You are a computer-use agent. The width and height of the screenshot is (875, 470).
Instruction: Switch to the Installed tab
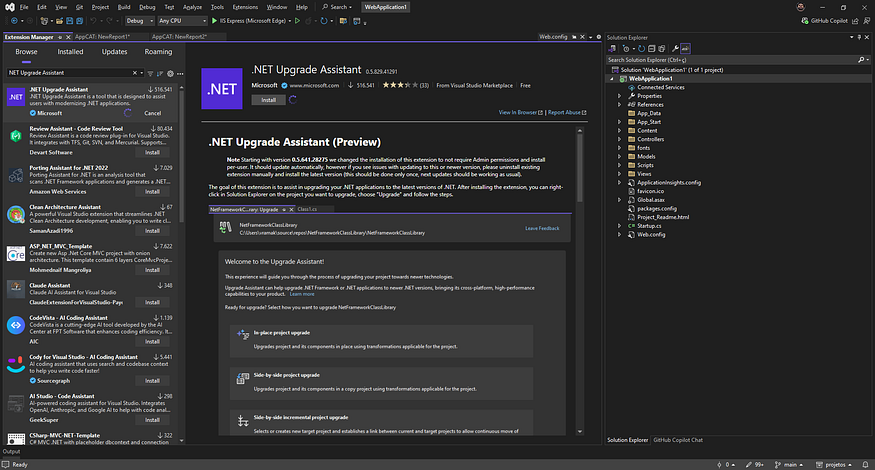click(70, 51)
